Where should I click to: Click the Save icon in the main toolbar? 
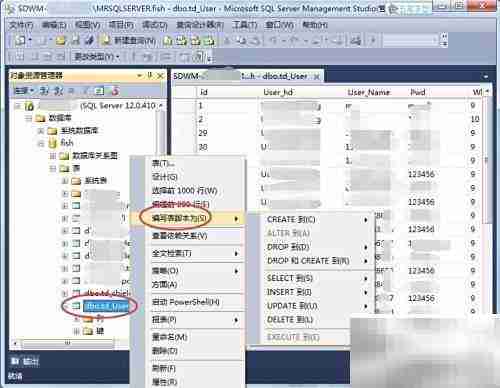pyautogui.click(x=76, y=41)
